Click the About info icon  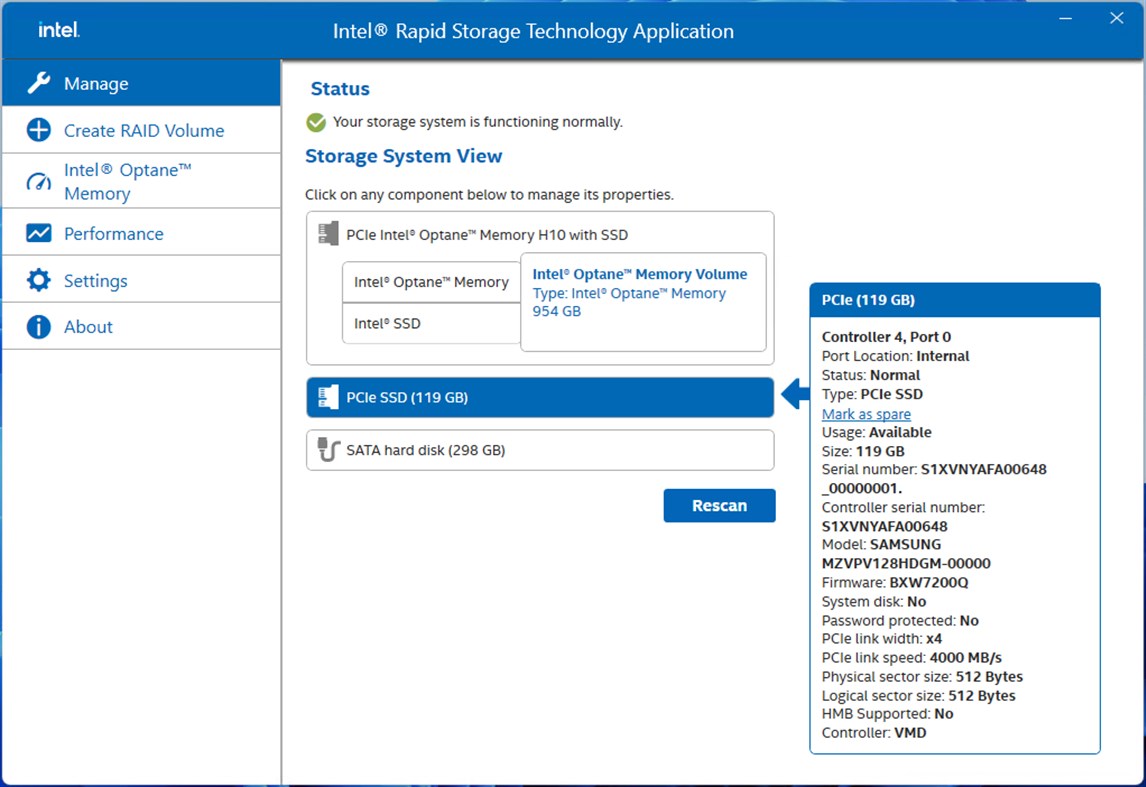37,326
